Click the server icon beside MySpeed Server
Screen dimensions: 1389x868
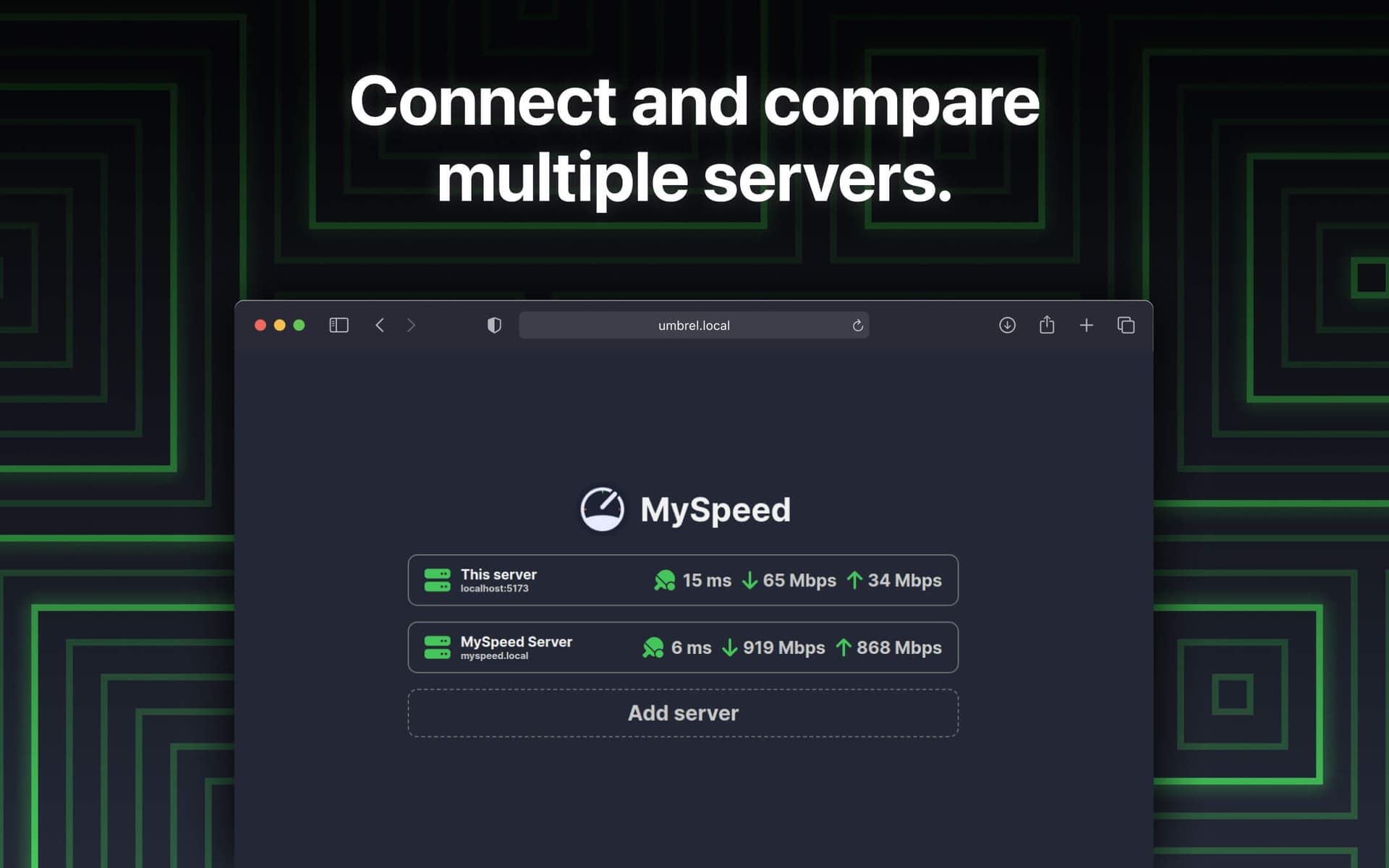click(438, 647)
